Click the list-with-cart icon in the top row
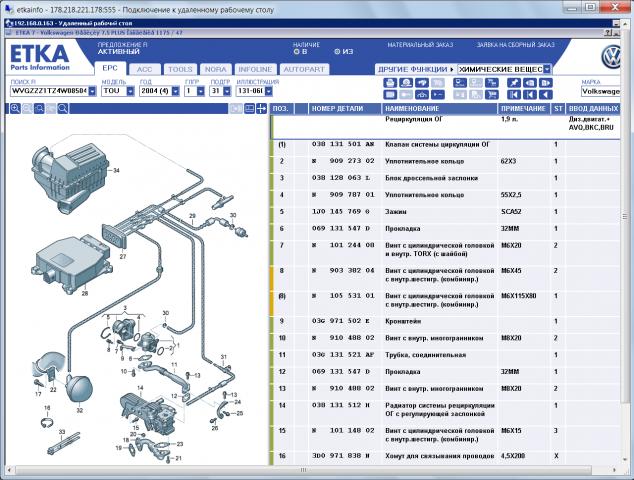634x480 pixels. tap(492, 83)
